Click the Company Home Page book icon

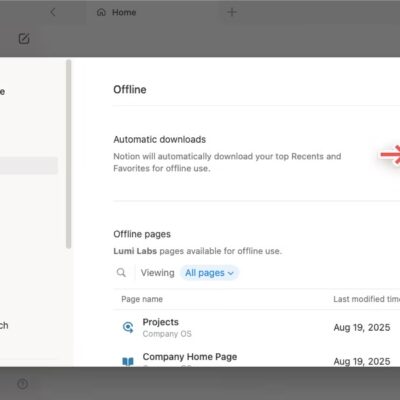point(128,362)
